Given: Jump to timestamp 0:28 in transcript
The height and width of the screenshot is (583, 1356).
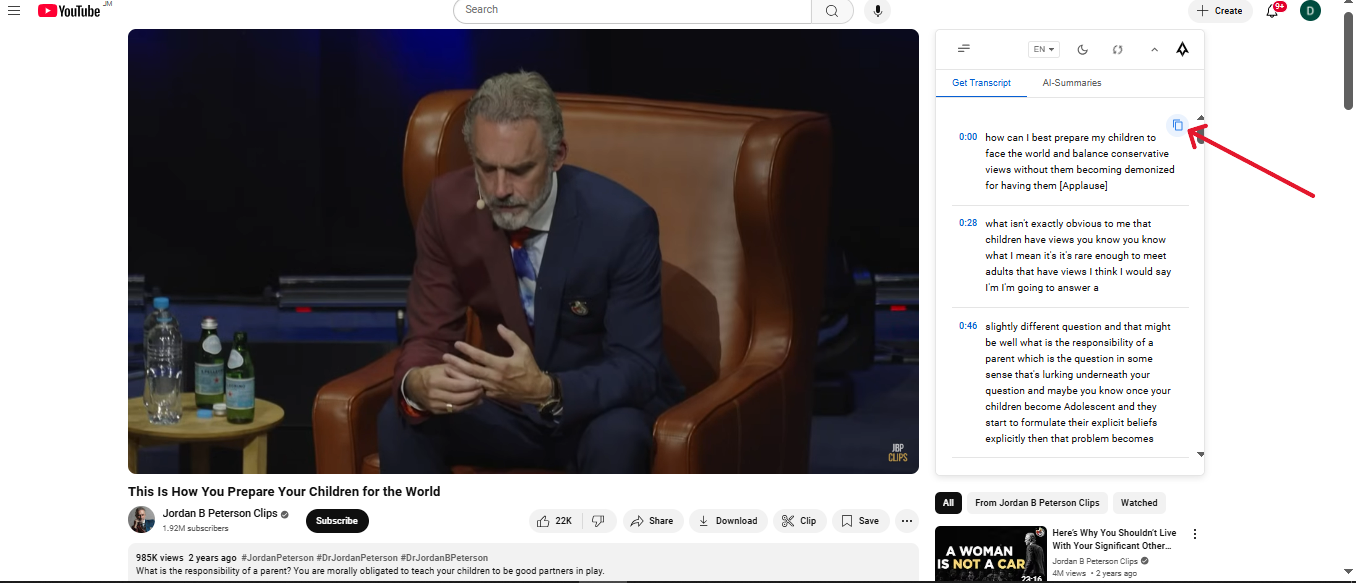Looking at the screenshot, I should (968, 223).
